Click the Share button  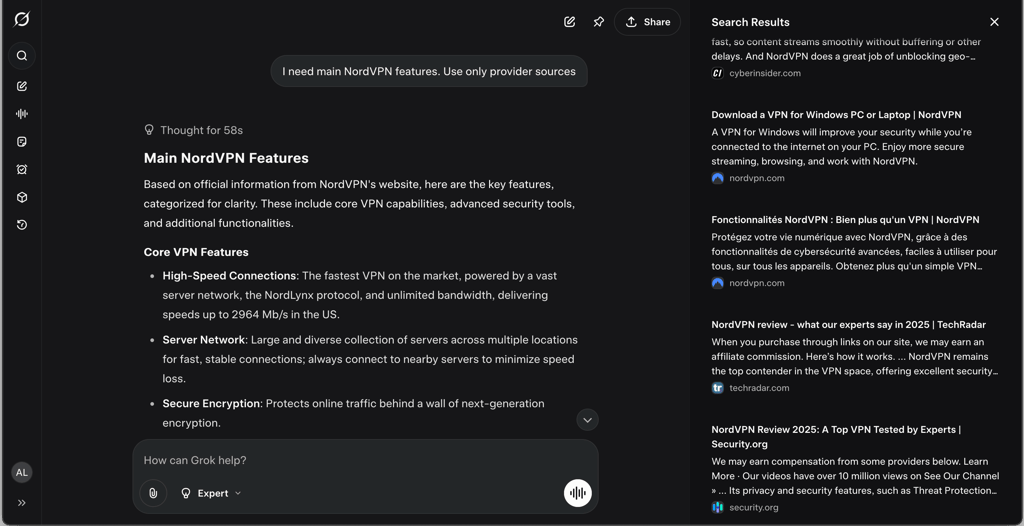tap(647, 22)
